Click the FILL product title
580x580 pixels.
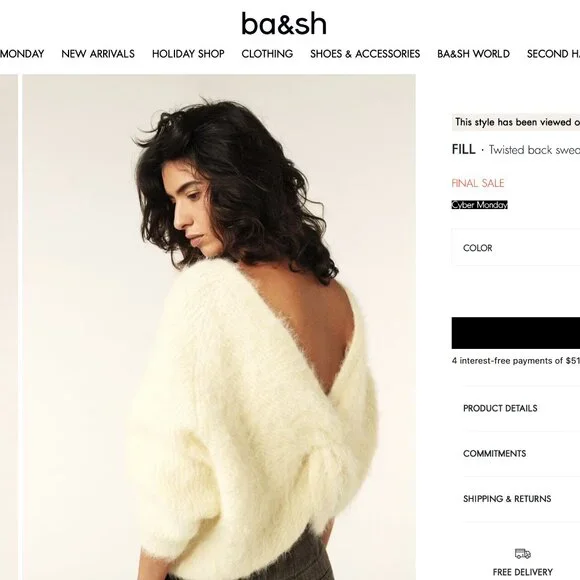pos(463,149)
